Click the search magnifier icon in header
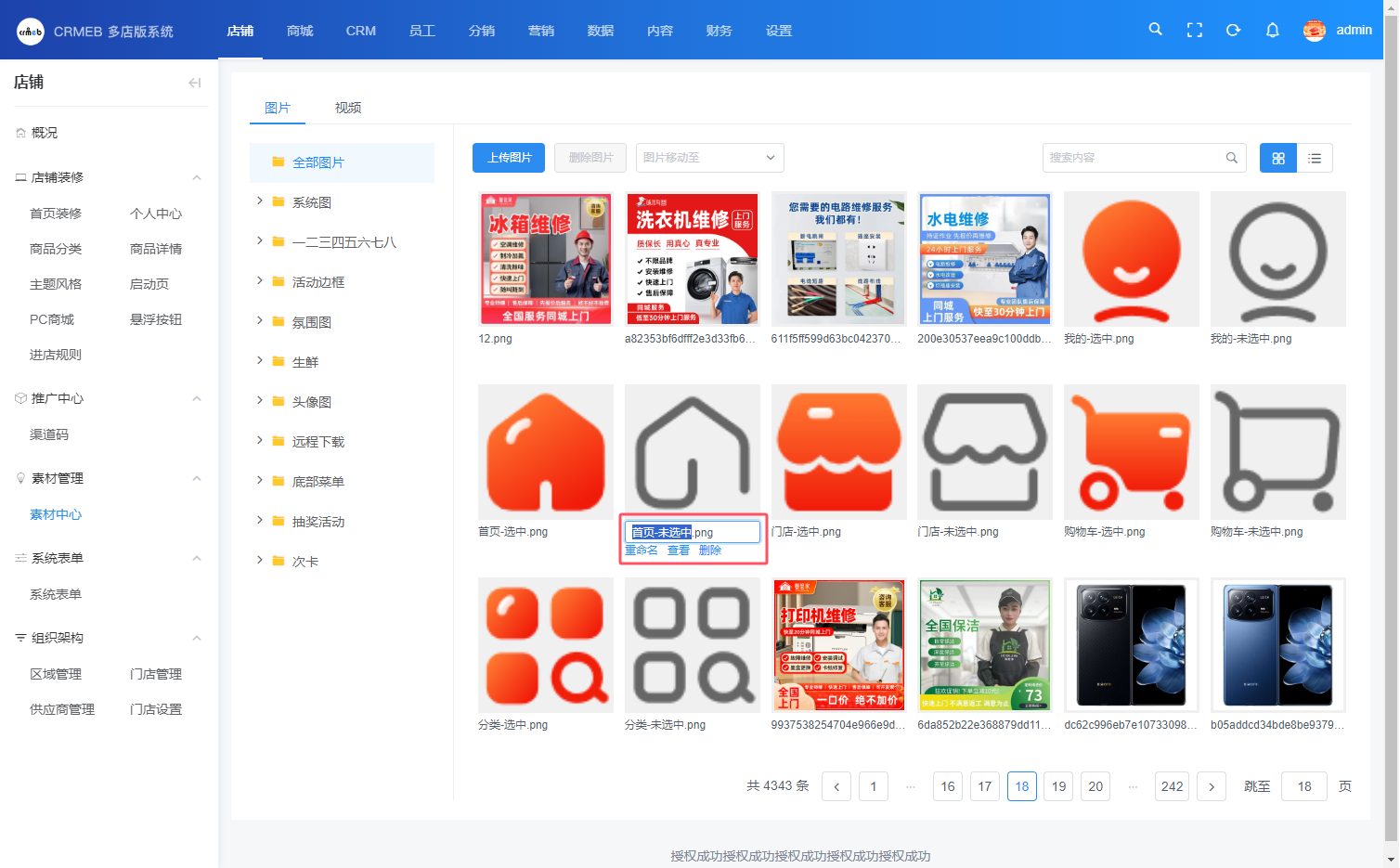 [1155, 30]
